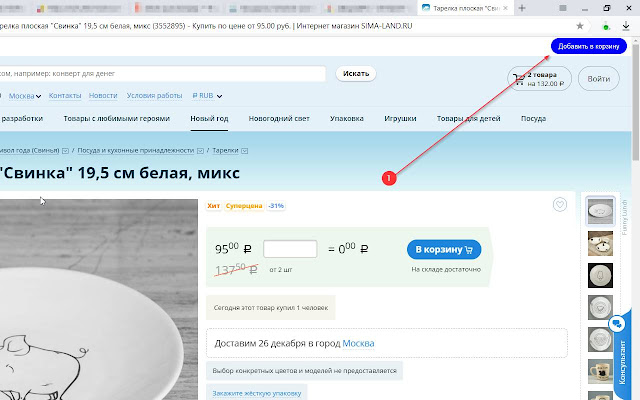Open browser downloads arrow icon

[x=626, y=26]
